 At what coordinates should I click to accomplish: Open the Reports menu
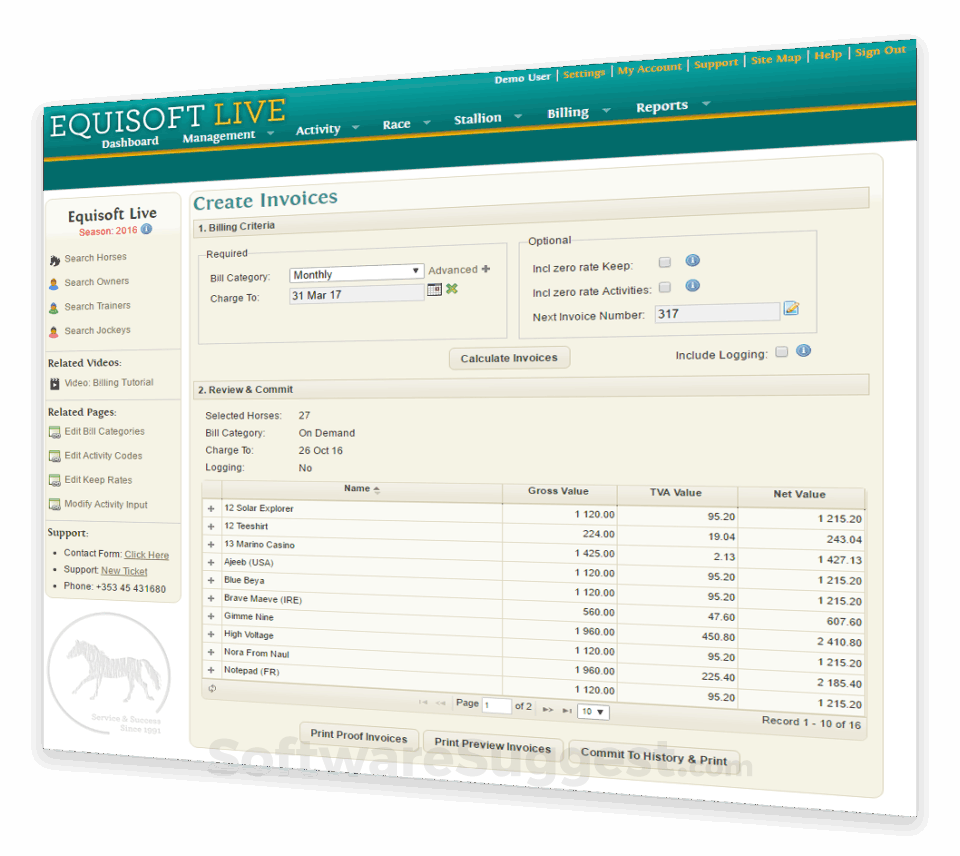[x=662, y=105]
